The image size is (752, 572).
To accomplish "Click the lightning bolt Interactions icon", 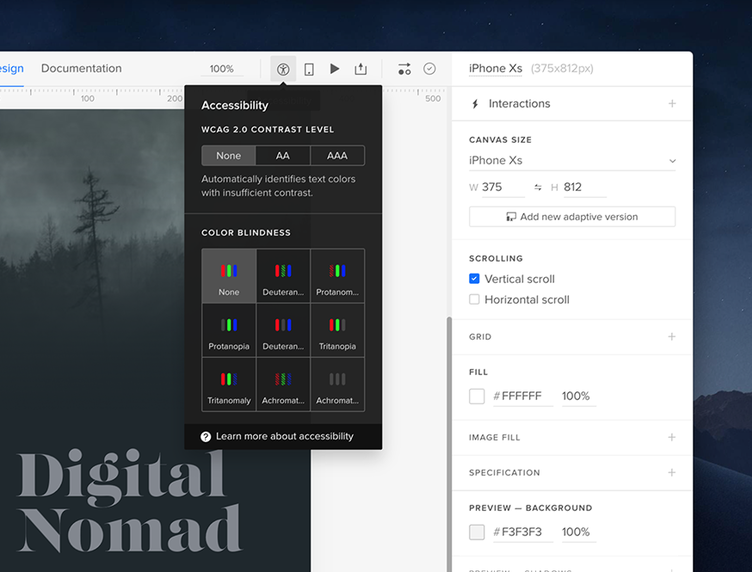I will (x=475, y=104).
